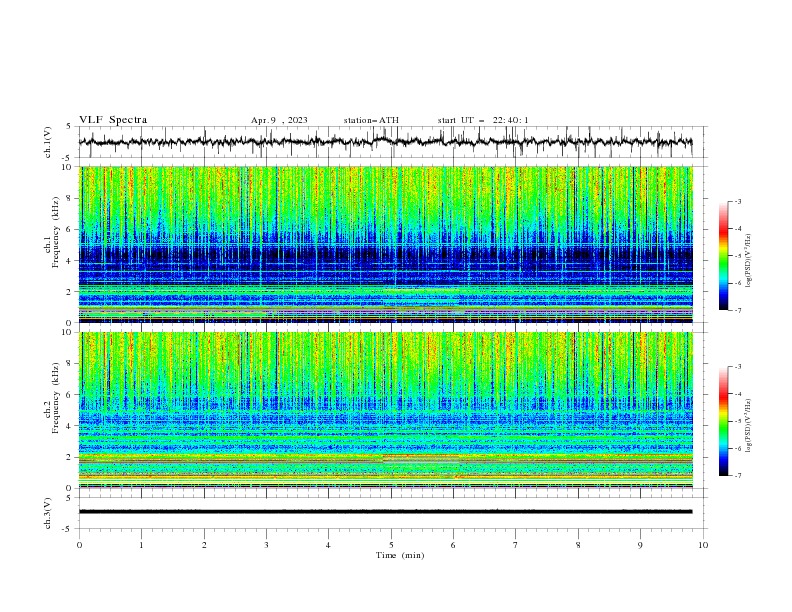Click the "ch.1(V)" waveform axis label
Screen dimensions: 792x612
tap(48, 142)
